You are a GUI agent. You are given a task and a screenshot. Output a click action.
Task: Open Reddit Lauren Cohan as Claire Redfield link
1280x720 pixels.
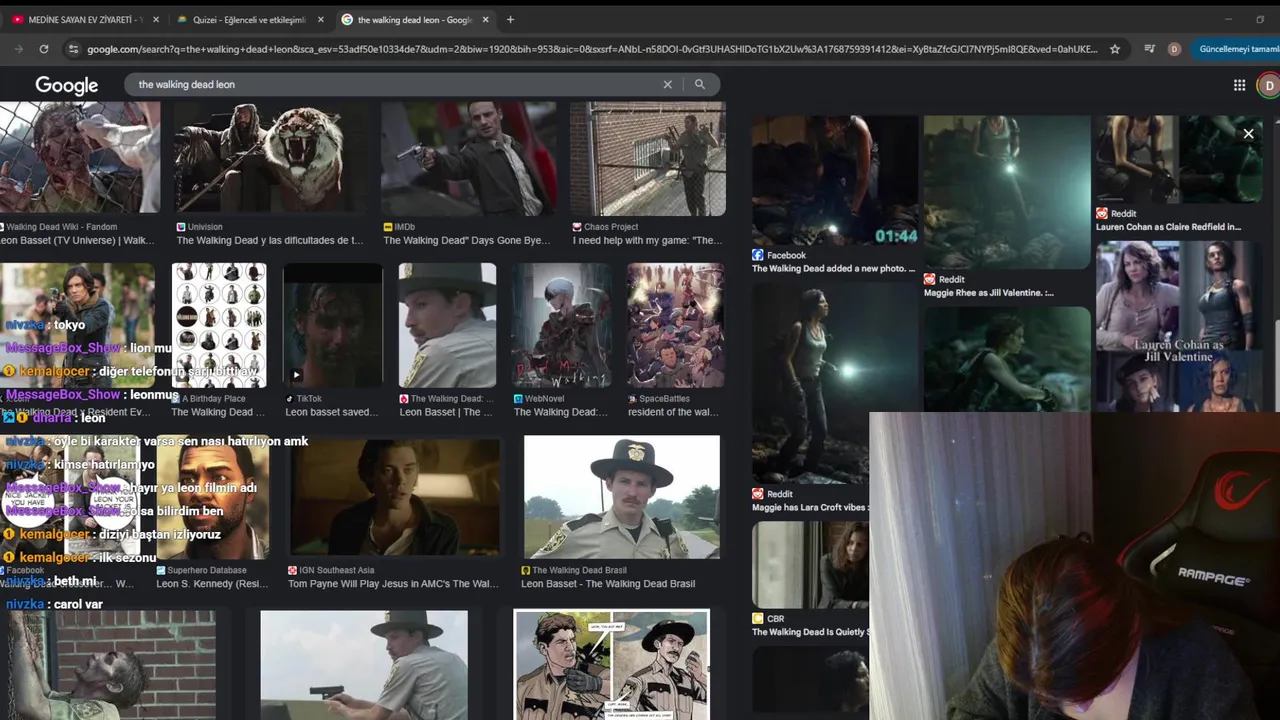pos(1168,227)
